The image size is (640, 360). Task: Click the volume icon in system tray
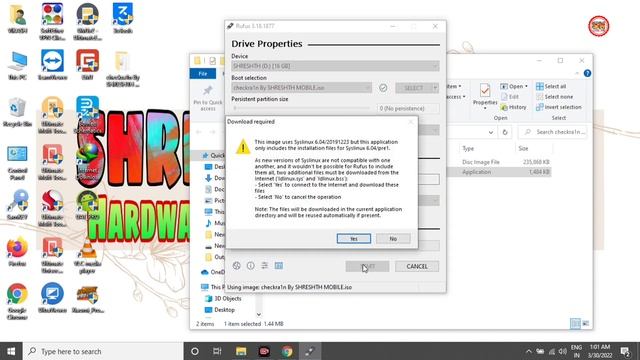(563, 351)
